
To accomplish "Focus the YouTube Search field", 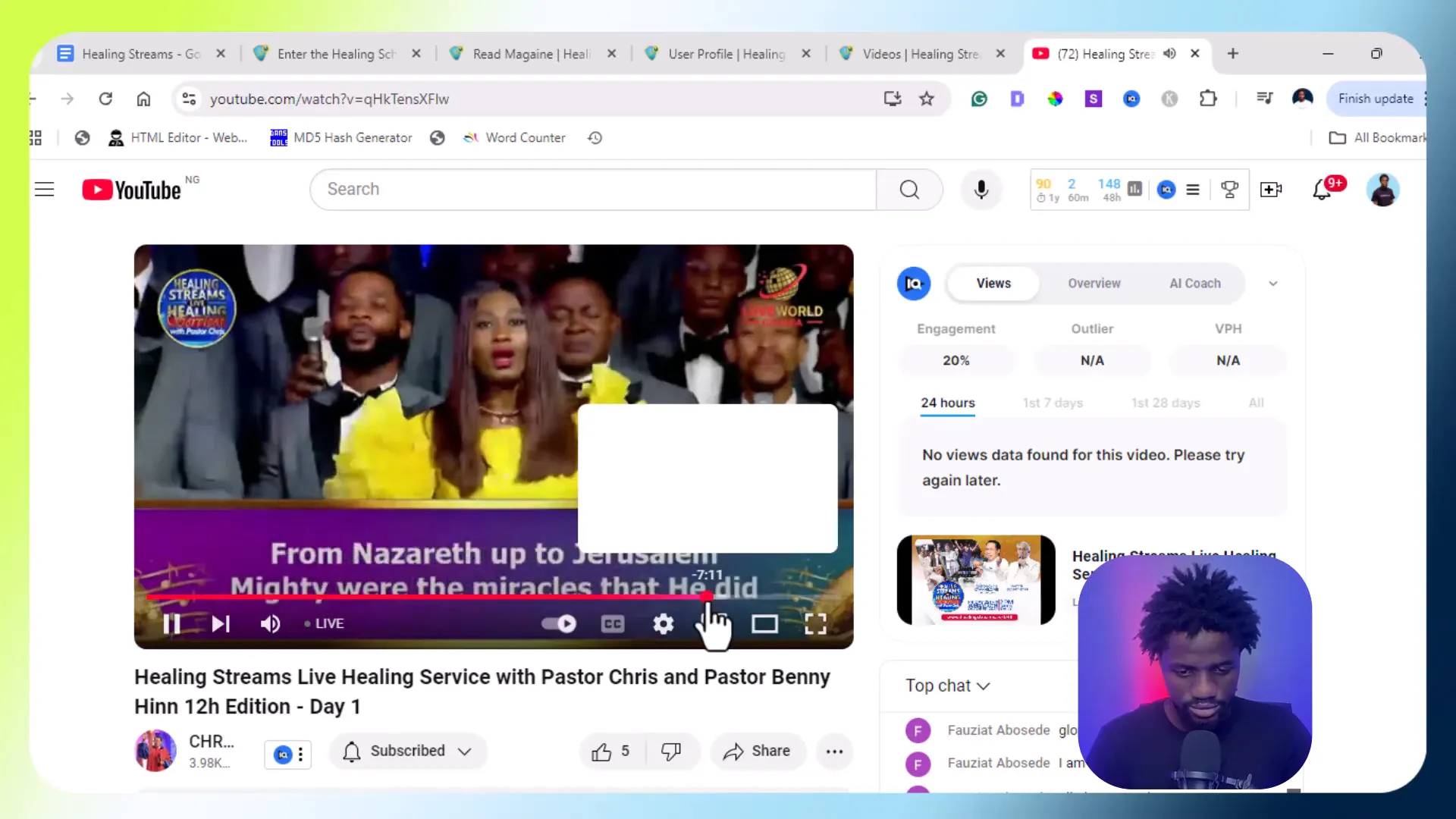I will [593, 190].
